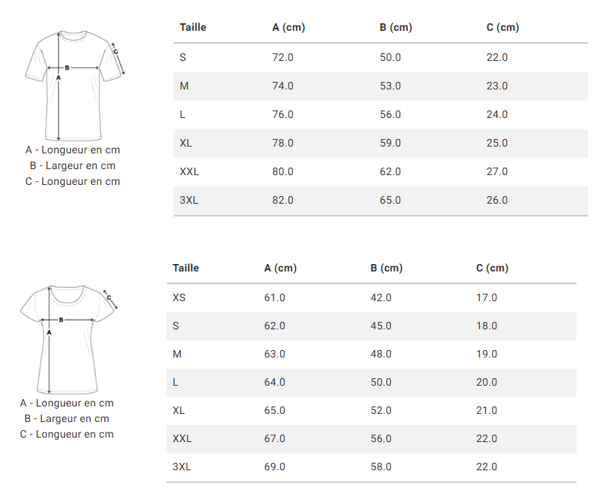Click 'B - Largeur en cm' under men's shirt
The height and width of the screenshot is (500, 600).
coord(73,166)
